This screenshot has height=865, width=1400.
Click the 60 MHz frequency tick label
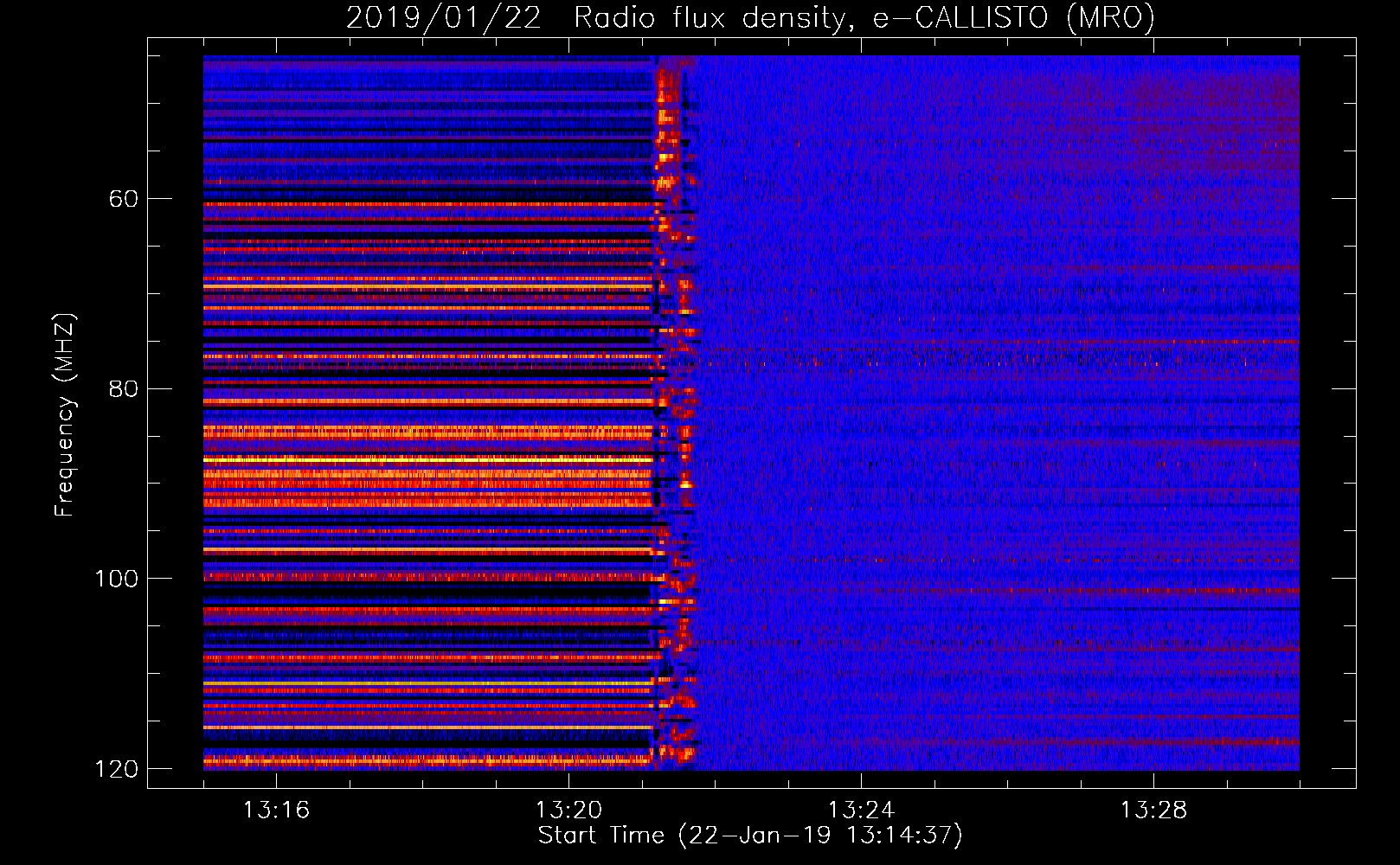pos(123,199)
